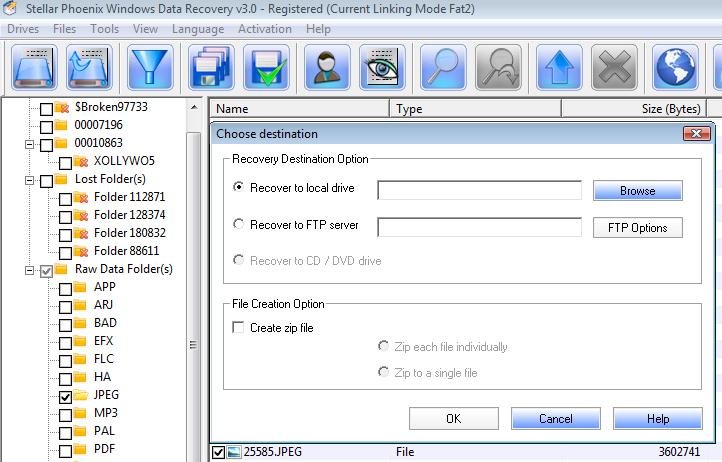
Task: Click the magnifying glass search icon
Action: click(x=443, y=67)
